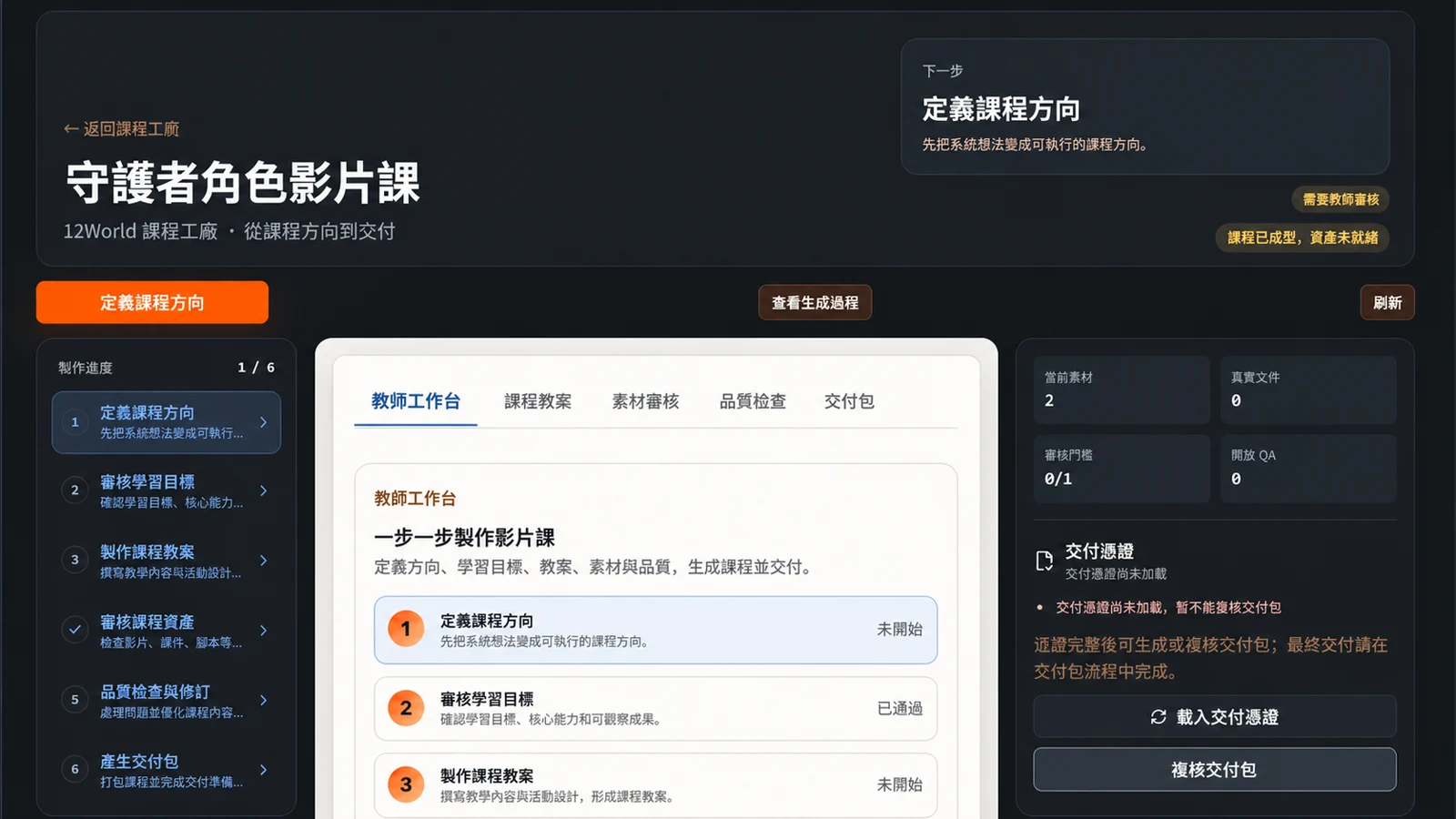This screenshot has height=819, width=1456.
Task: Click the 審核門檻 0/1 stat tile
Action: [x=1121, y=468]
